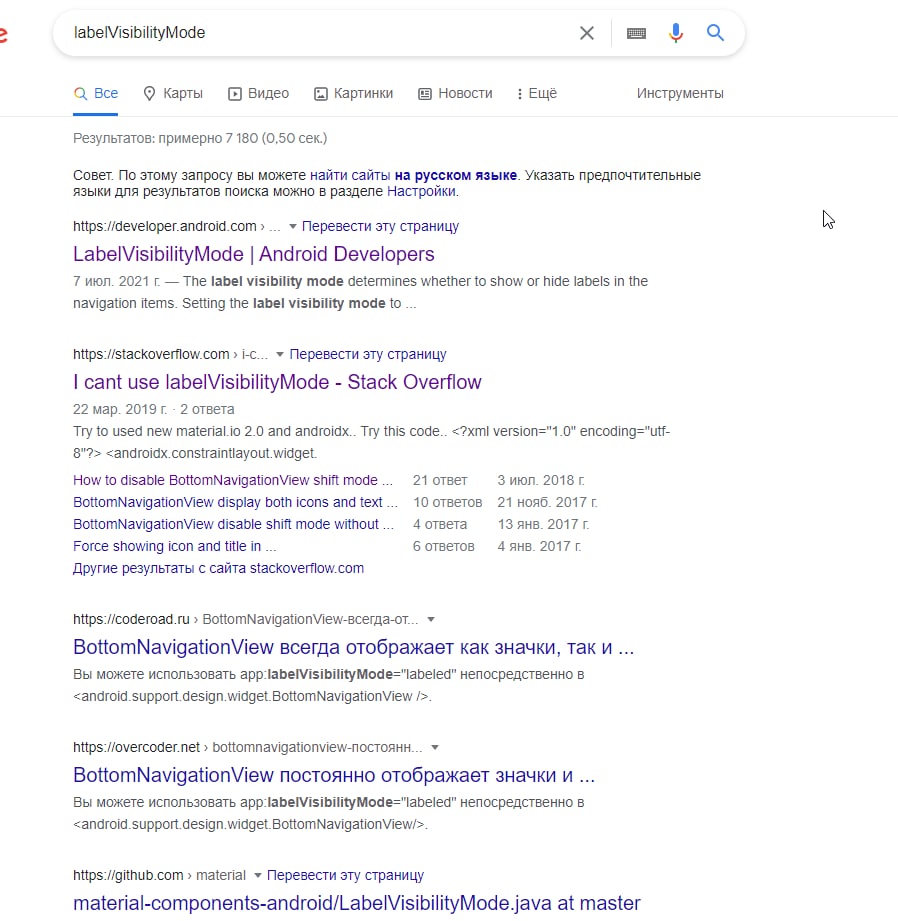Image resolution: width=898 pixels, height=921 pixels.
Task: Translate the github.com result page
Action: tap(345, 875)
